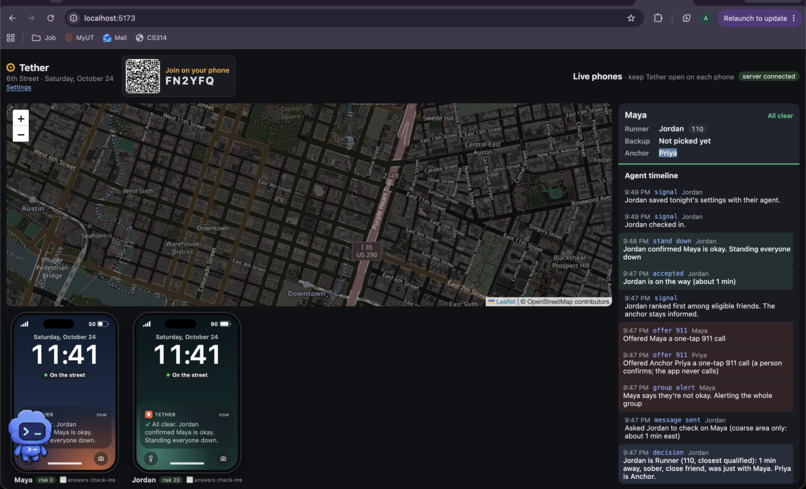
Task: Select offer 911 Priya timeline entry
Action: click(706, 363)
